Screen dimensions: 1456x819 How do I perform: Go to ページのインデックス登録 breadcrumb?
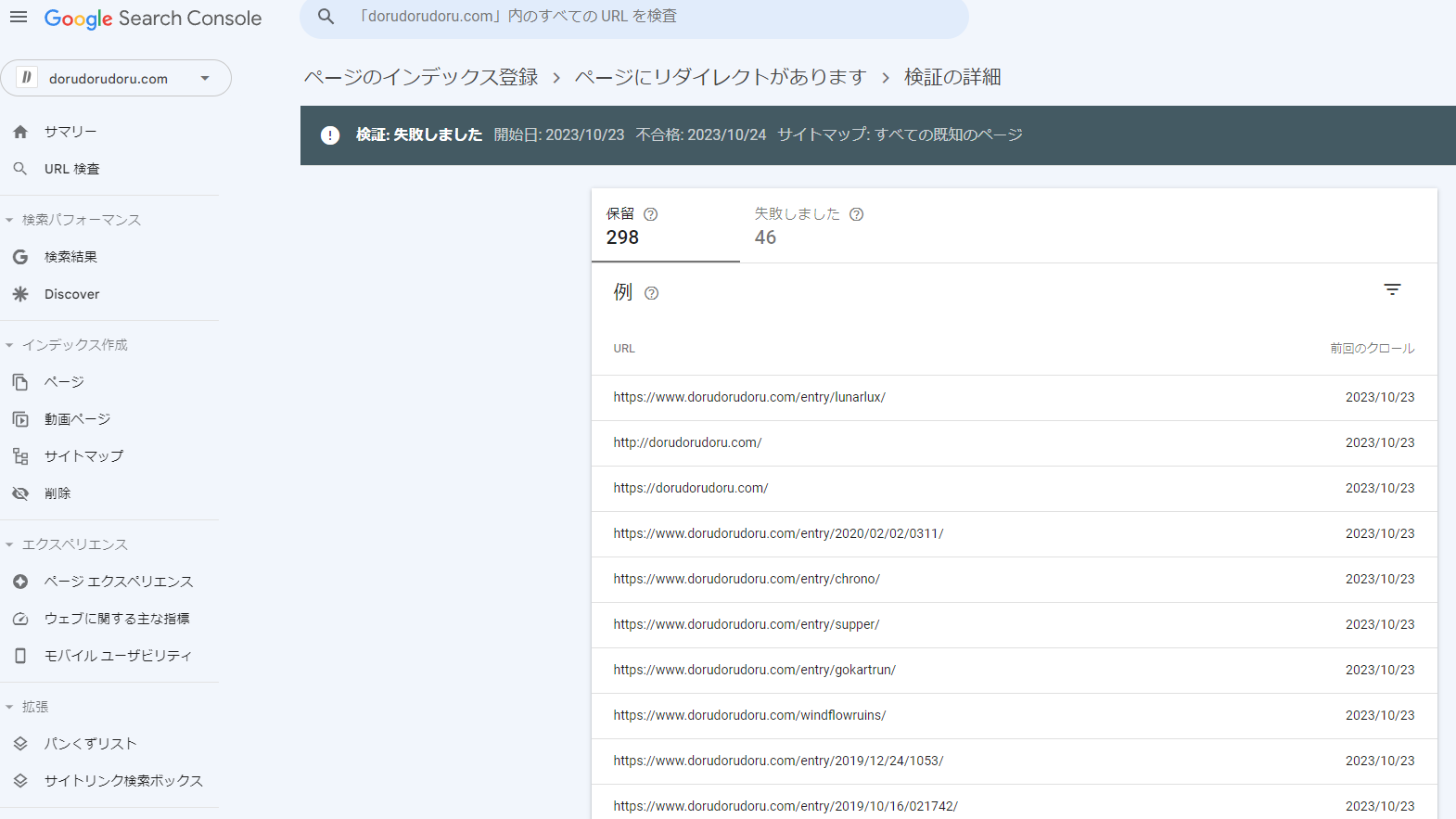pyautogui.click(x=421, y=77)
